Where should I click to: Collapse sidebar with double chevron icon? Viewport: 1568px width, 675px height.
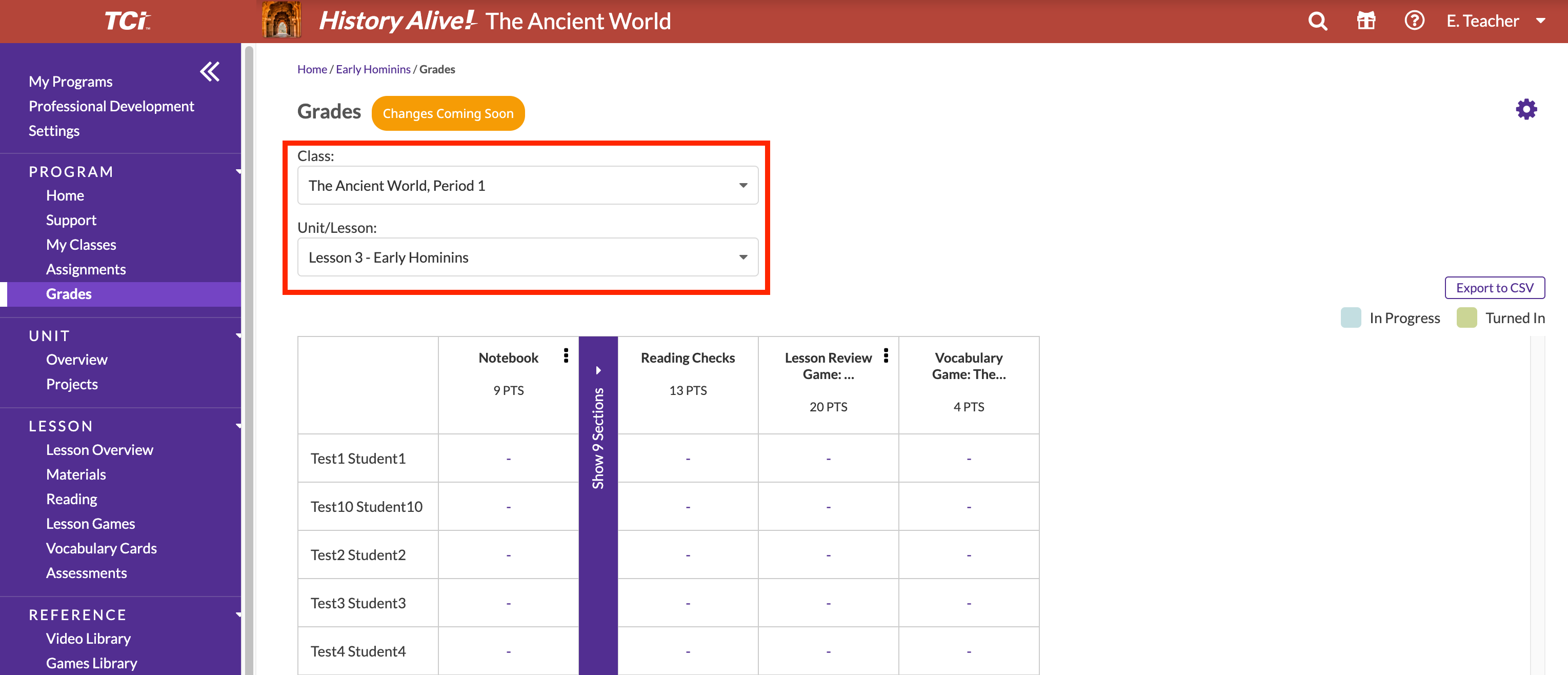pyautogui.click(x=209, y=72)
